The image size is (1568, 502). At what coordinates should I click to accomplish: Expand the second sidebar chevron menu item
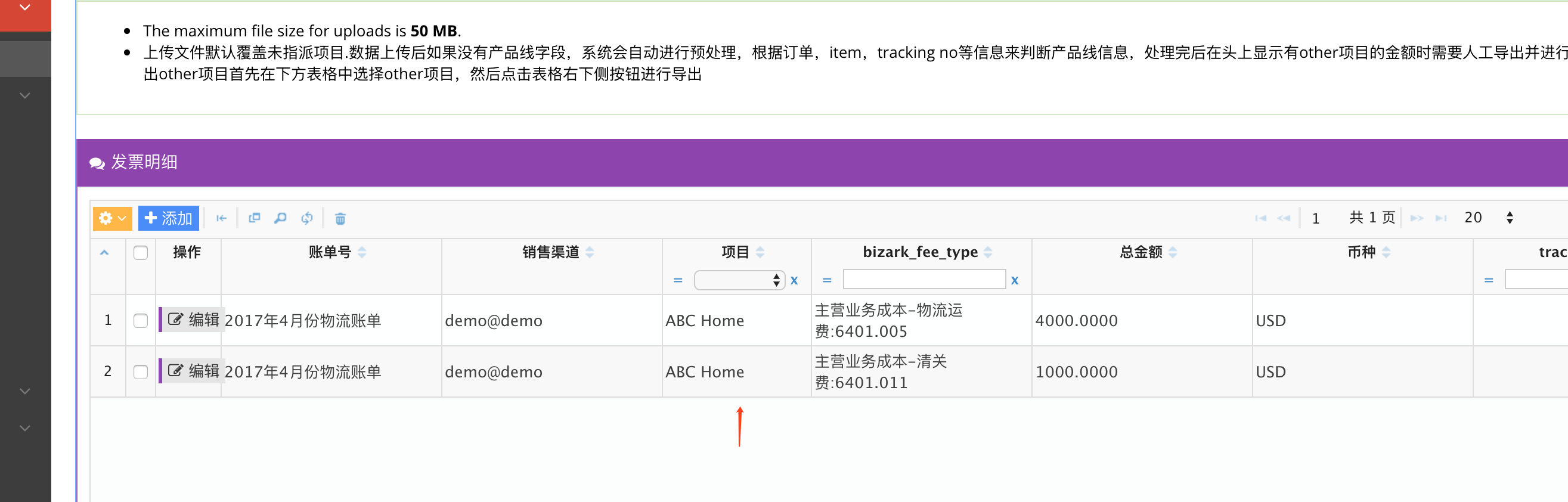25,95
